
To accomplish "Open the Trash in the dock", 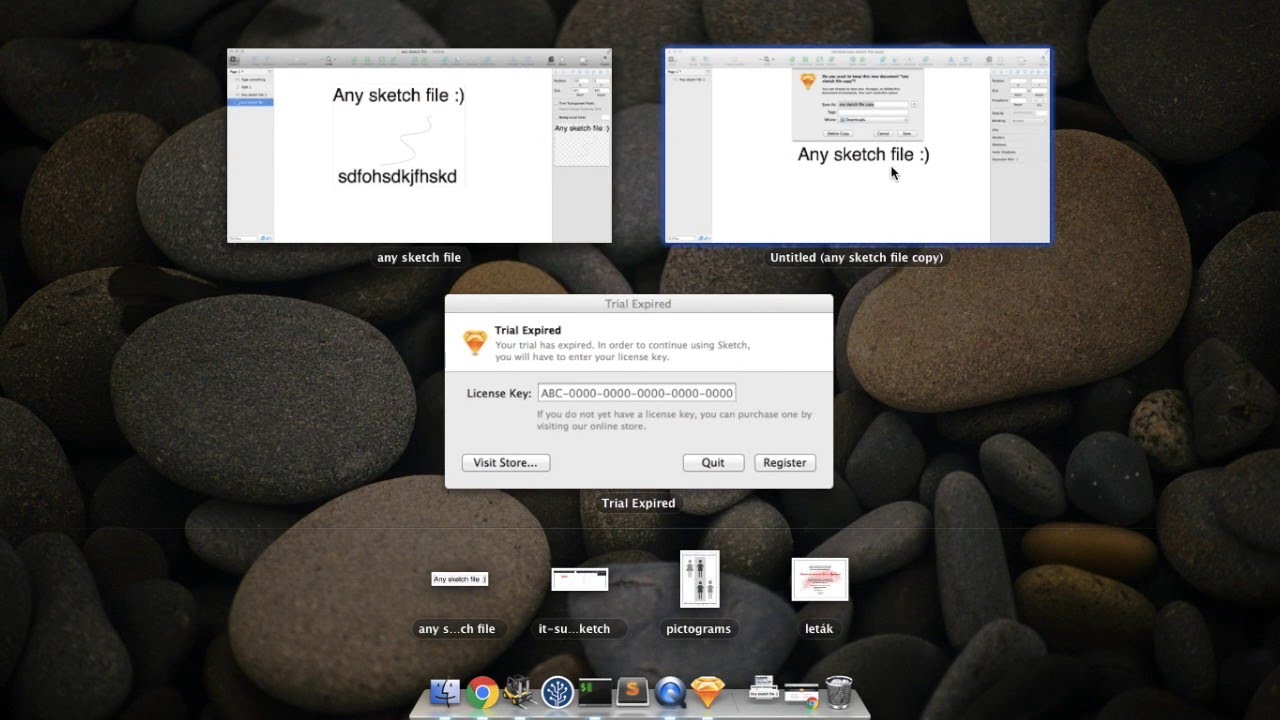I will [839, 692].
